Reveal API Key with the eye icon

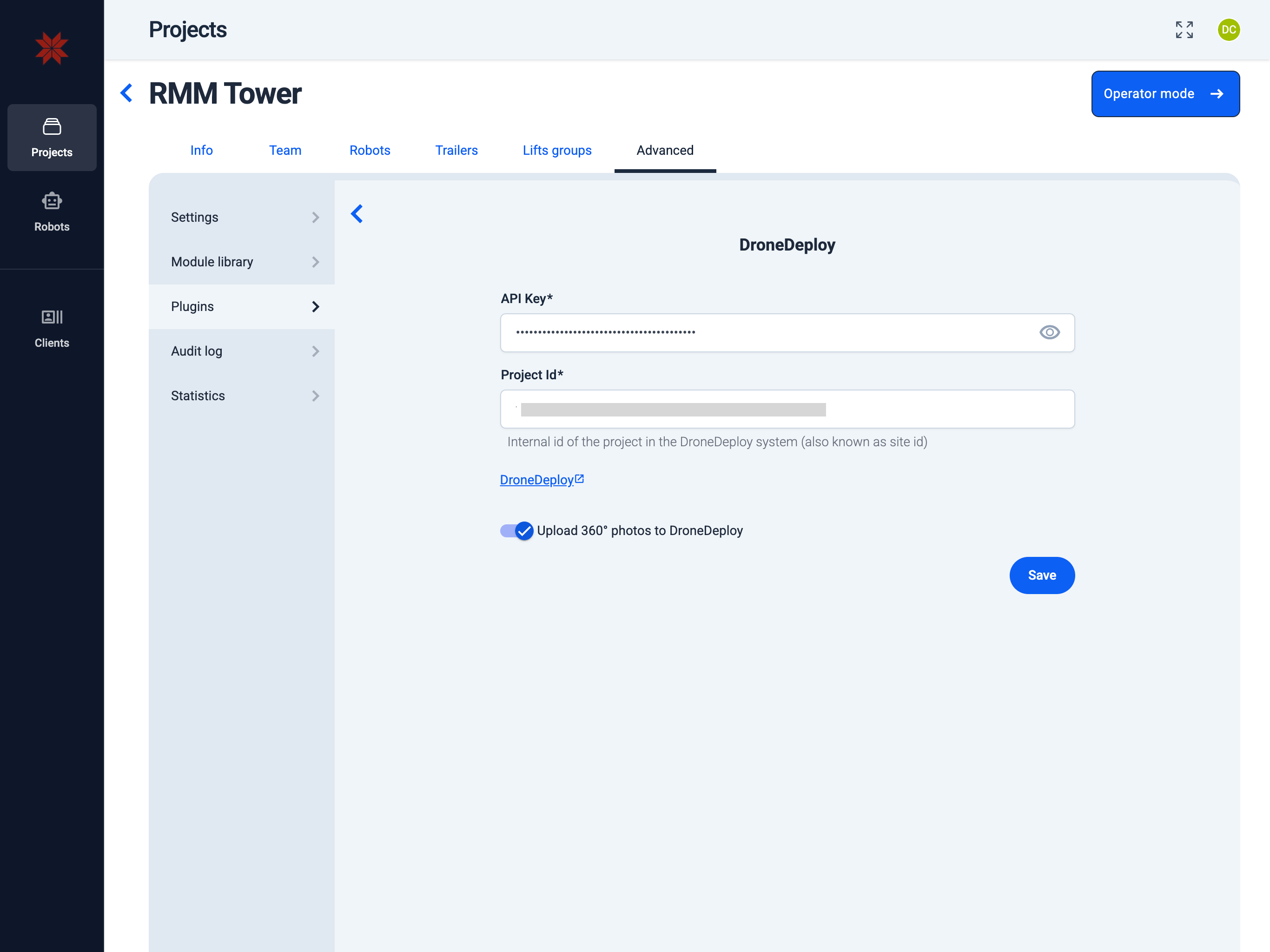click(x=1049, y=332)
